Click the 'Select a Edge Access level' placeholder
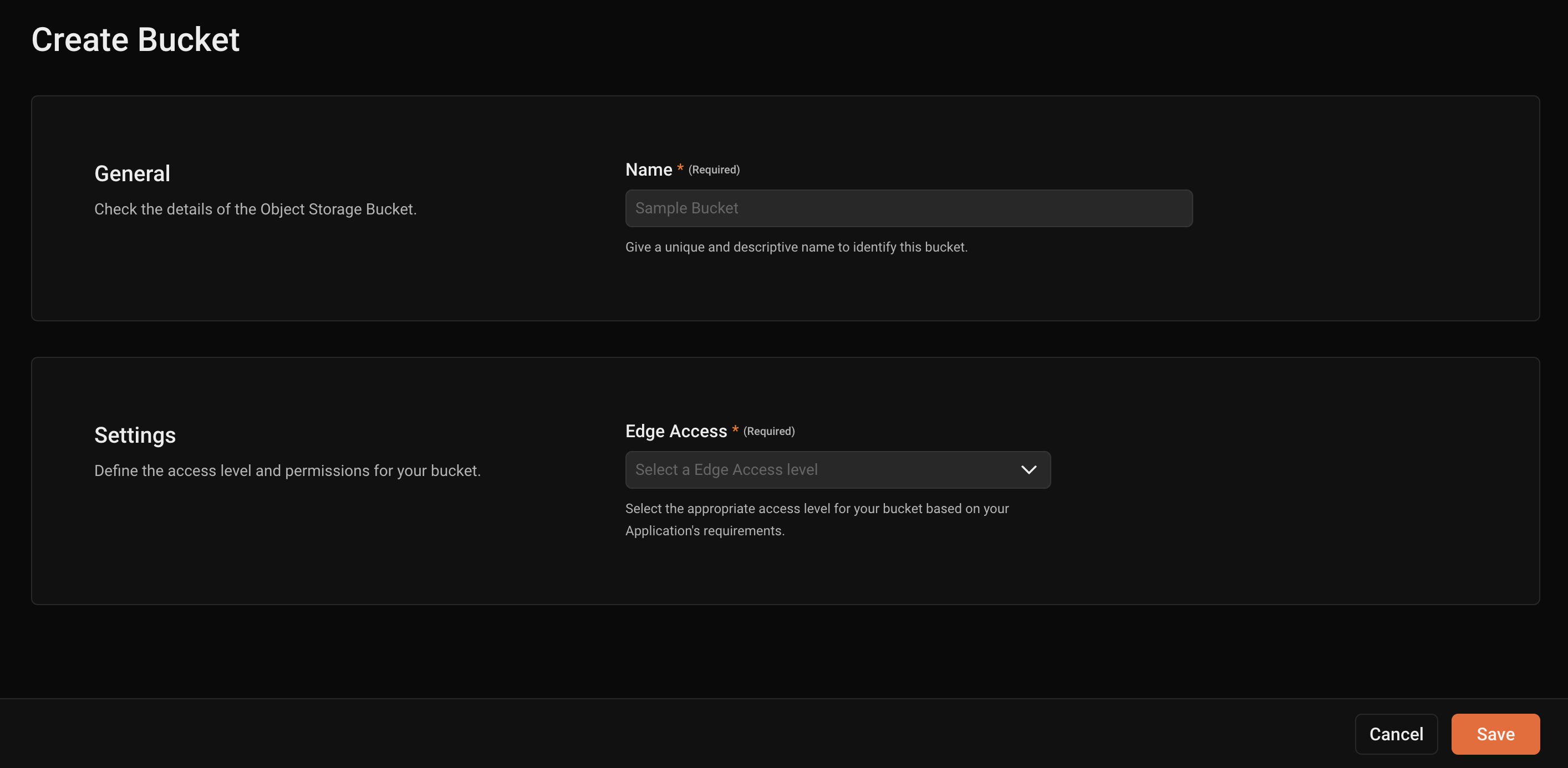1568x768 pixels. point(726,470)
